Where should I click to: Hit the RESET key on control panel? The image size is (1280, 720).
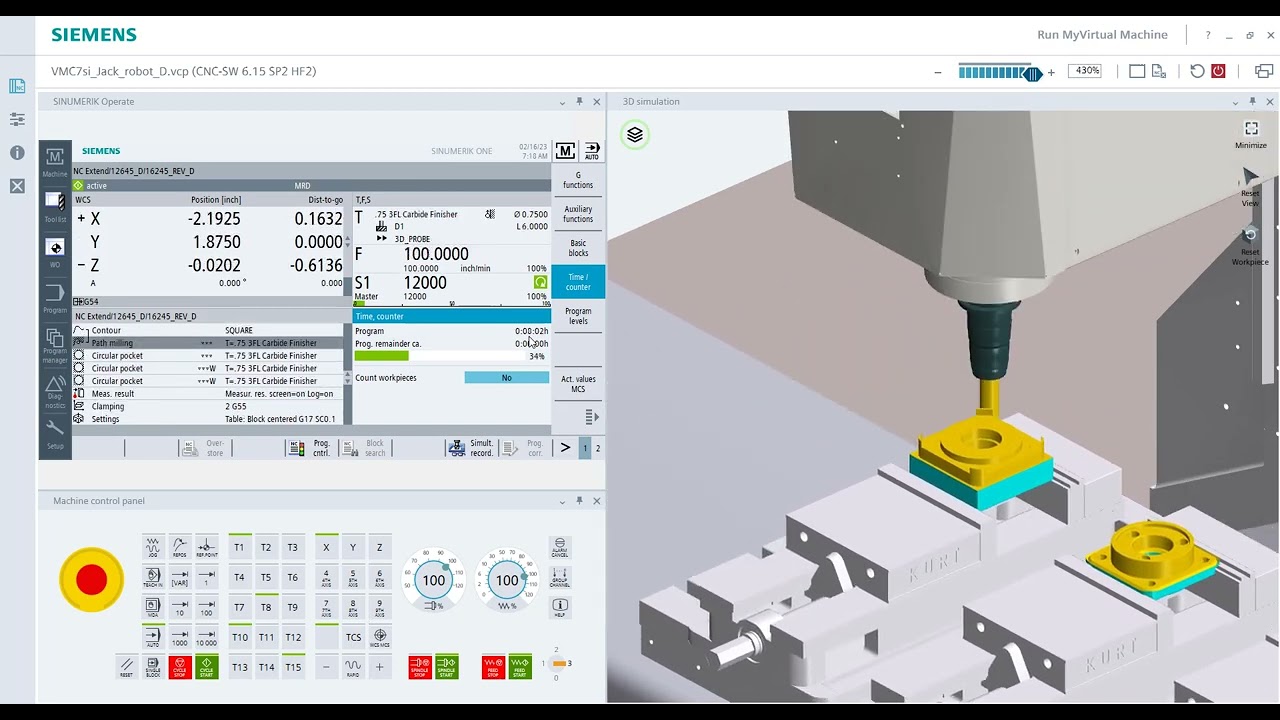(126, 667)
